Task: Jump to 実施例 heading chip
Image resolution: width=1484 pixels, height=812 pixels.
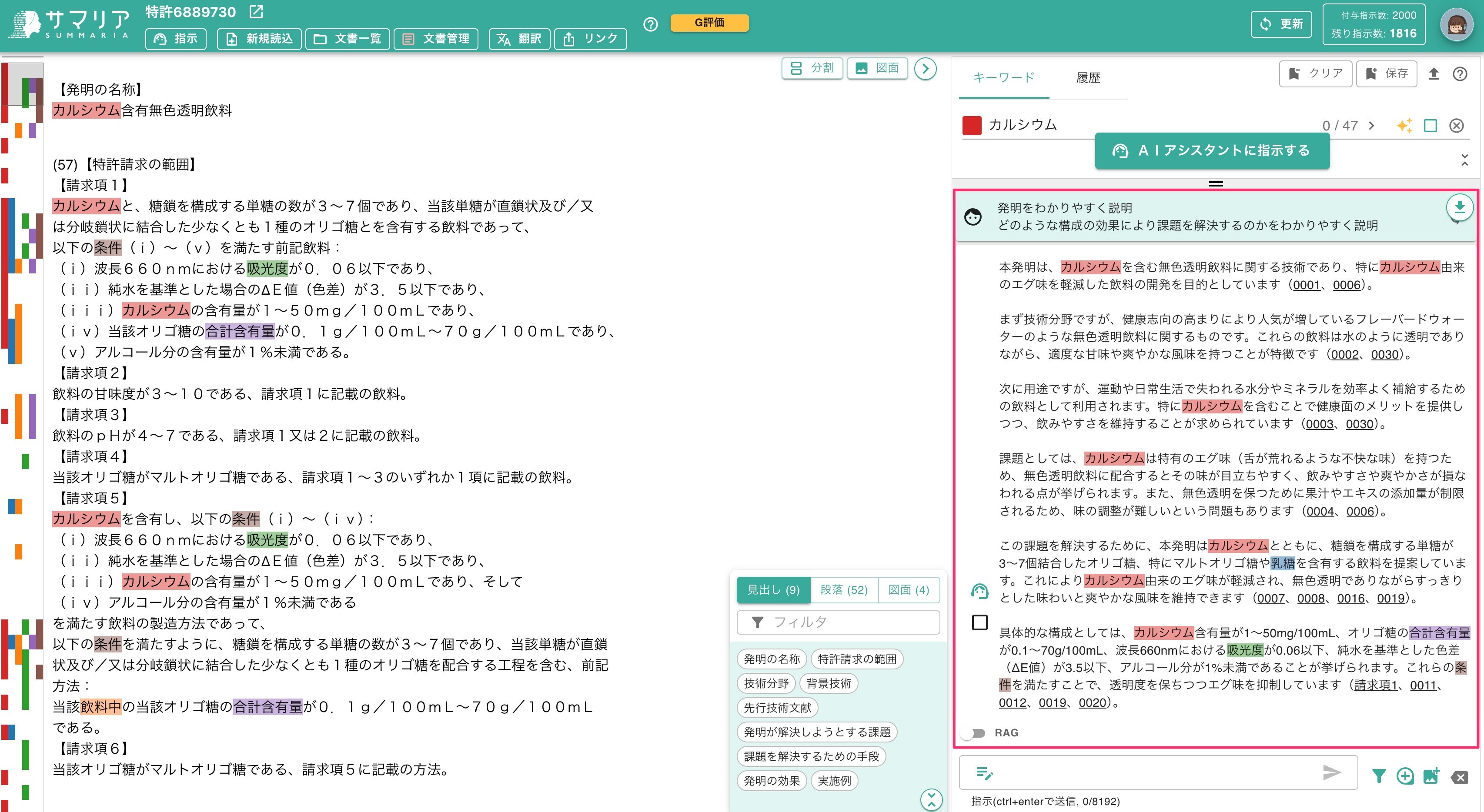Action: [834, 781]
